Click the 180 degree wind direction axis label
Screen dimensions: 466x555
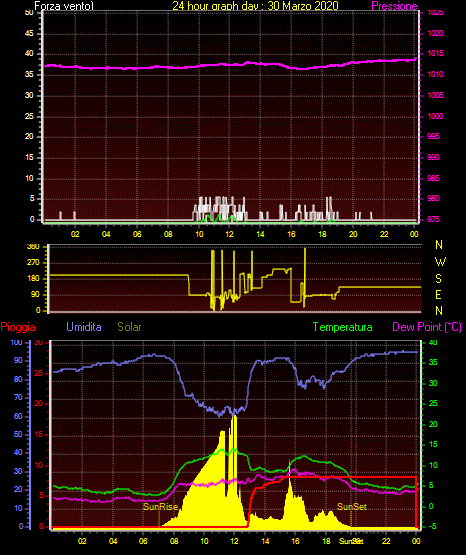point(34,279)
